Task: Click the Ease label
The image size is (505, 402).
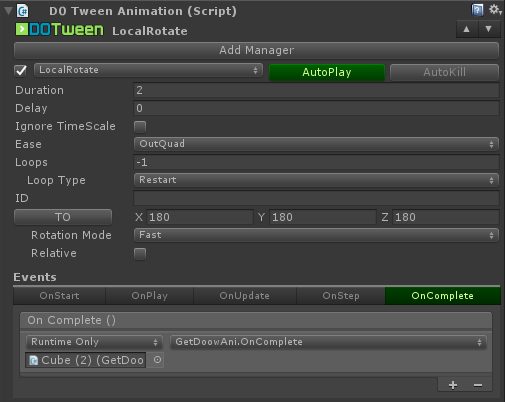Action: 28,144
